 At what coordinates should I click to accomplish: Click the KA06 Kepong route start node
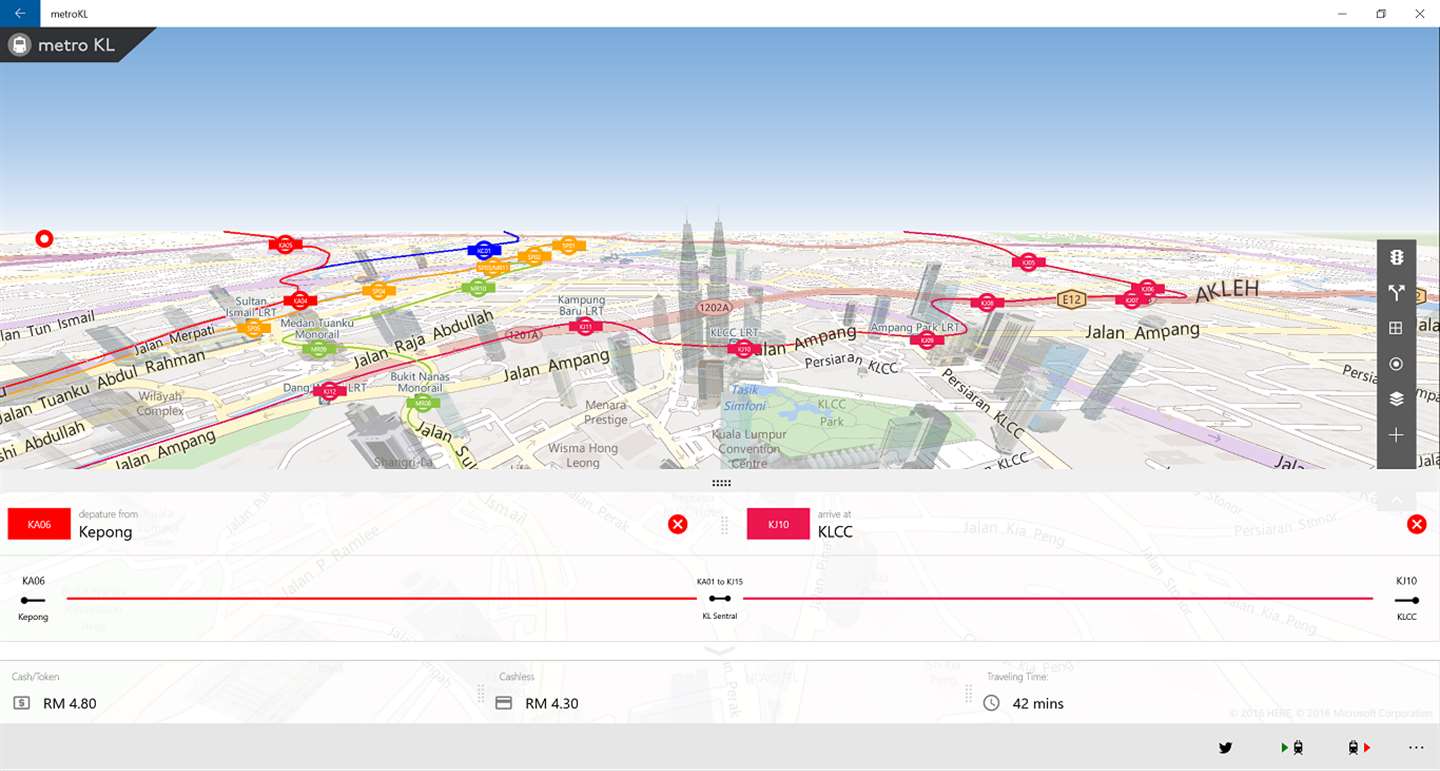click(33, 600)
